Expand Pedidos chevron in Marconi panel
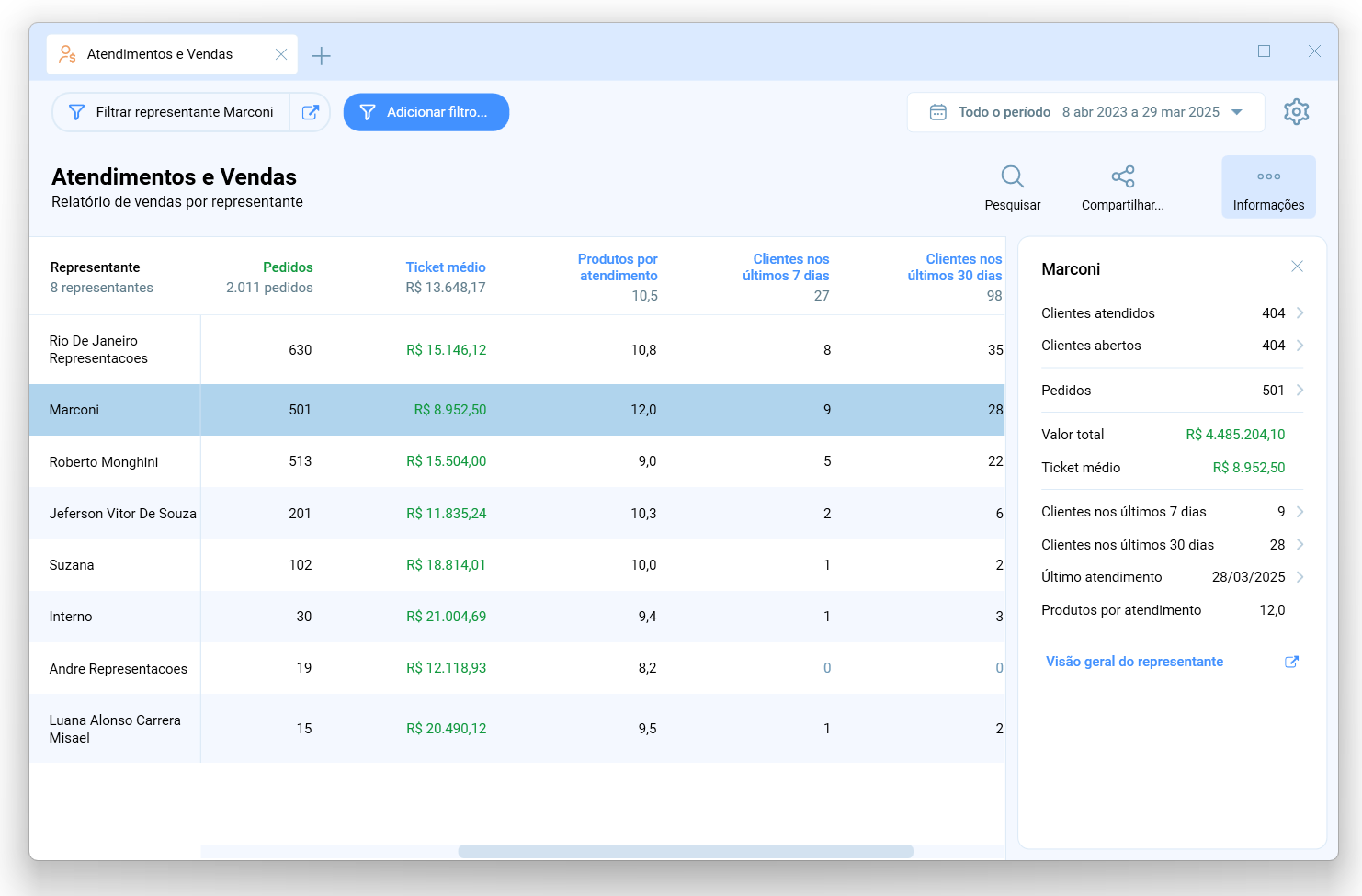1362x896 pixels. click(x=1300, y=391)
